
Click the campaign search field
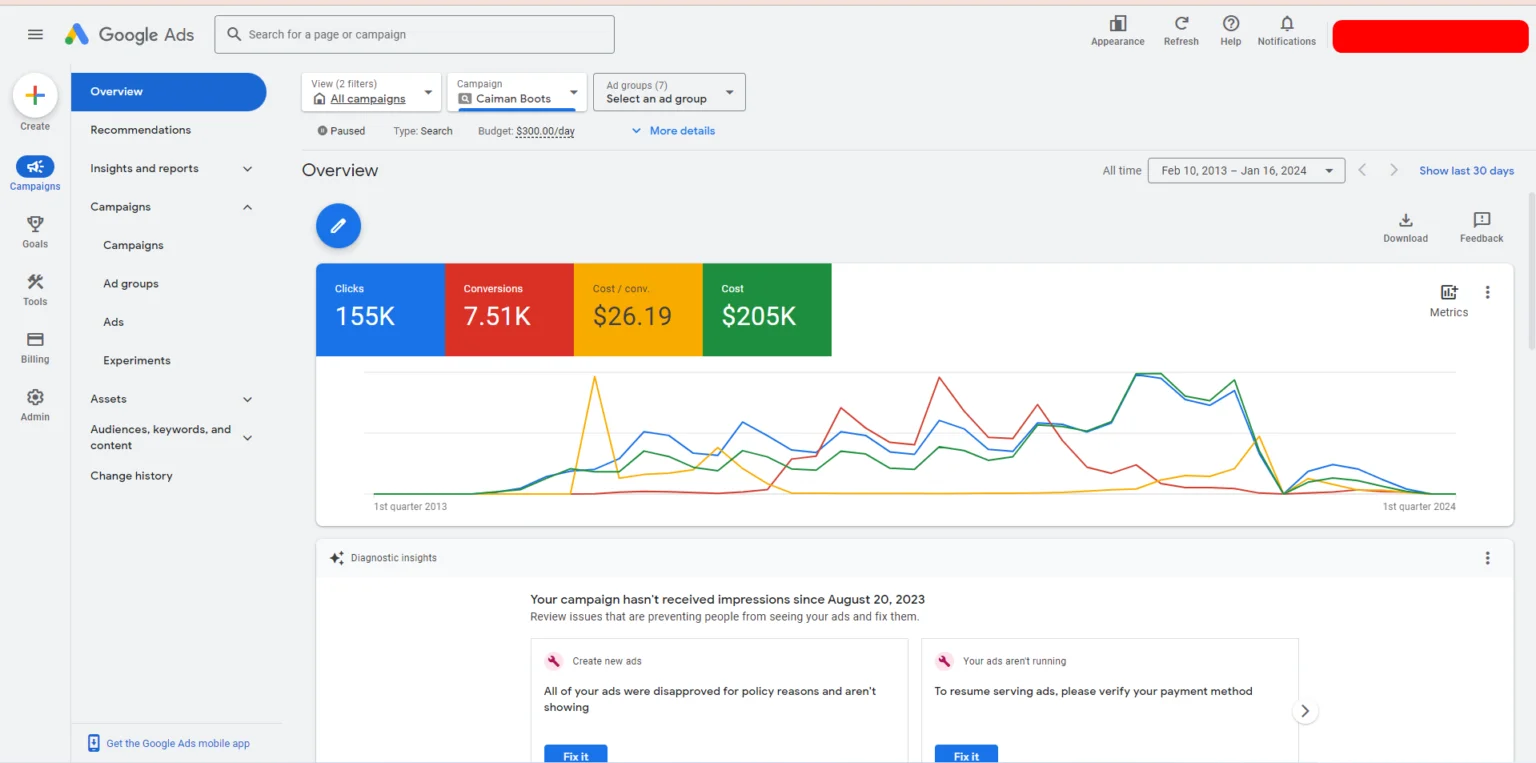[x=414, y=34]
